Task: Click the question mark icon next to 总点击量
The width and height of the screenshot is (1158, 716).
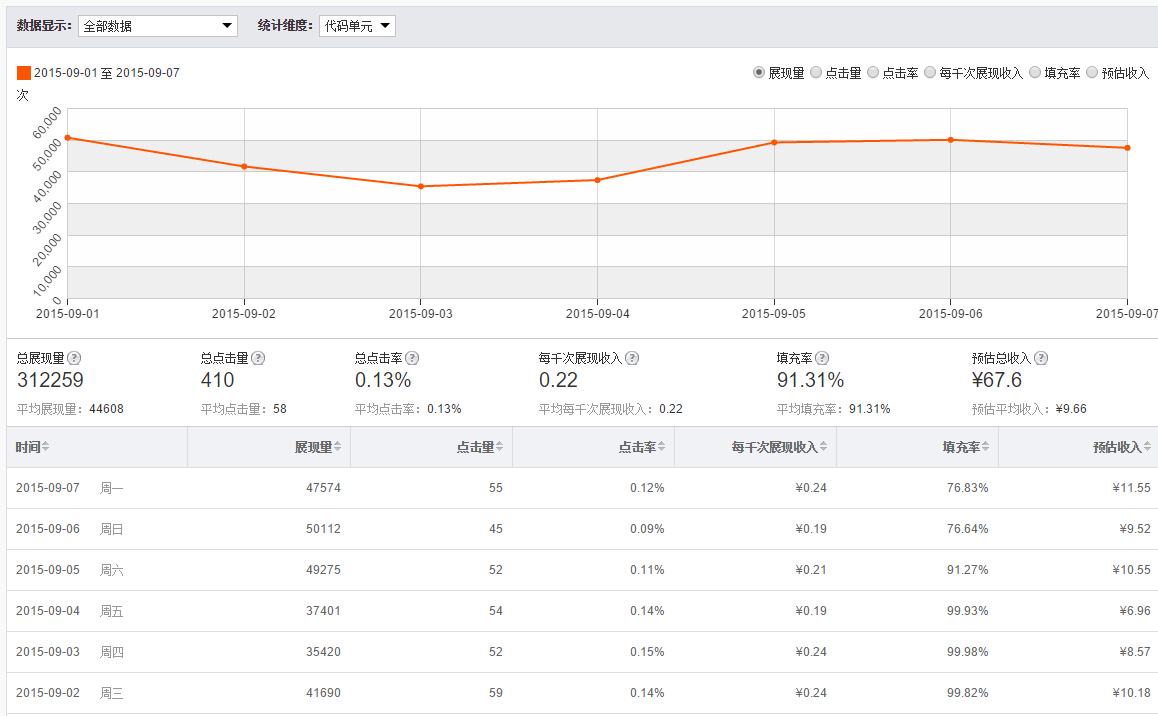Action: (258, 357)
